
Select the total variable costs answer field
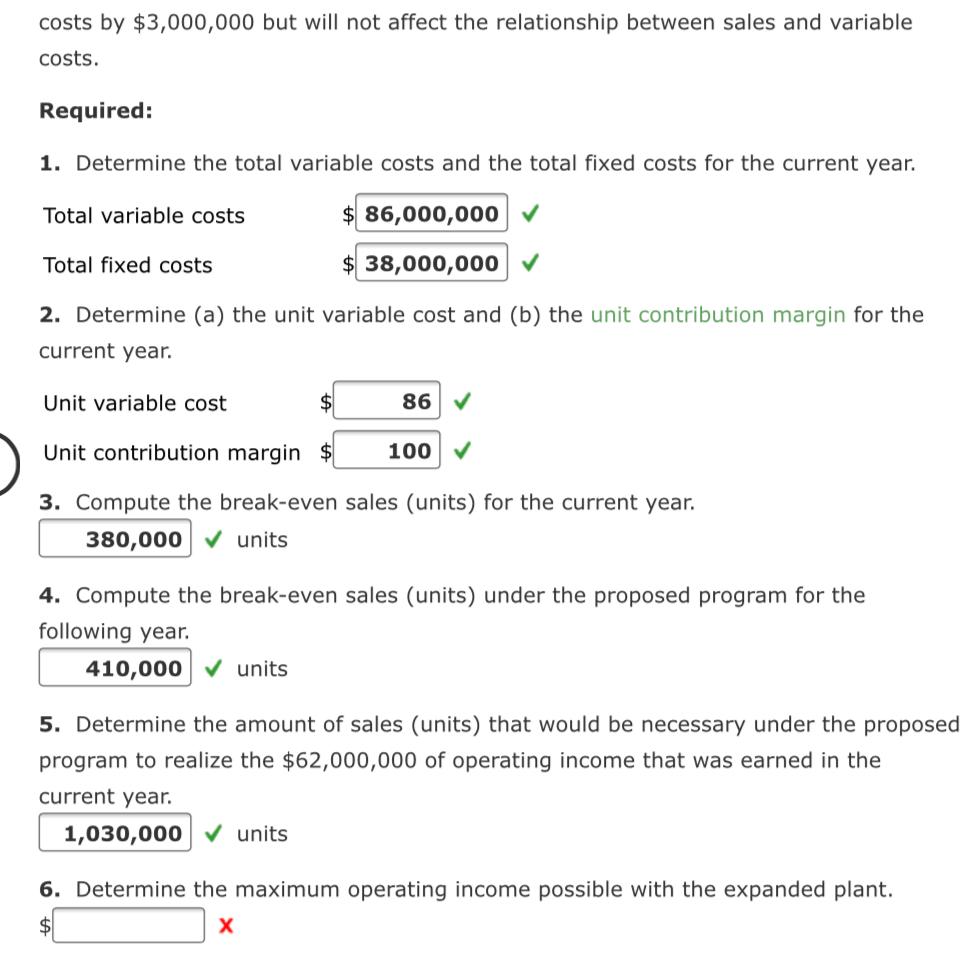(x=430, y=213)
